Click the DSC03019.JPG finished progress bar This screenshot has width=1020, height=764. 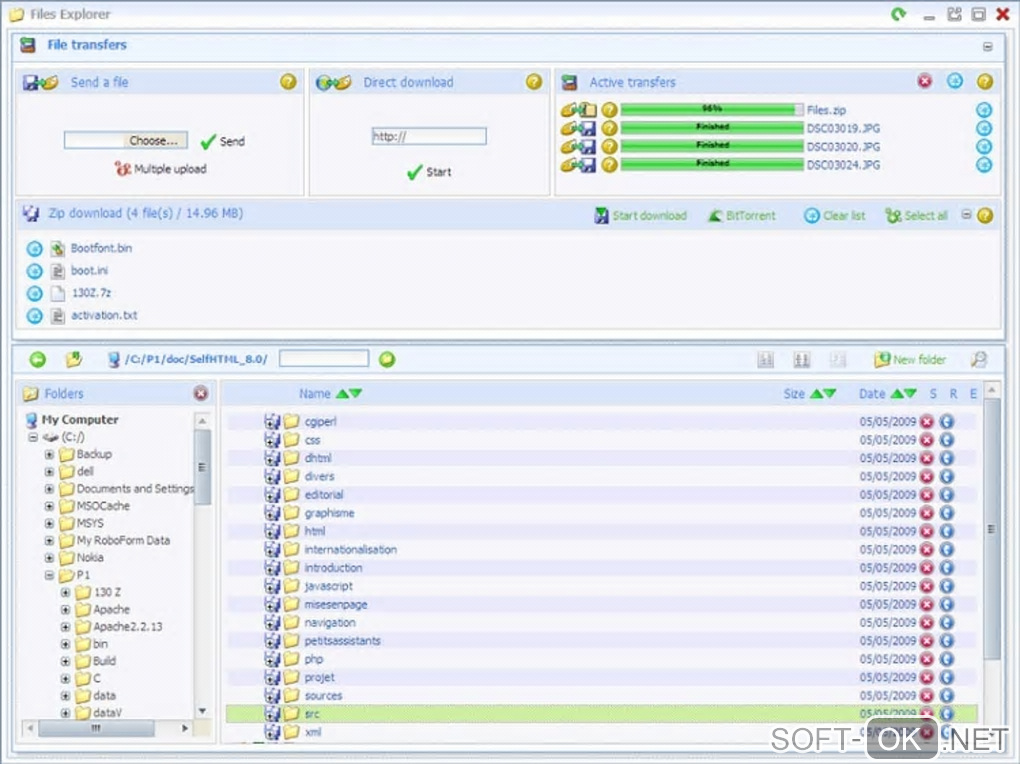(712, 128)
